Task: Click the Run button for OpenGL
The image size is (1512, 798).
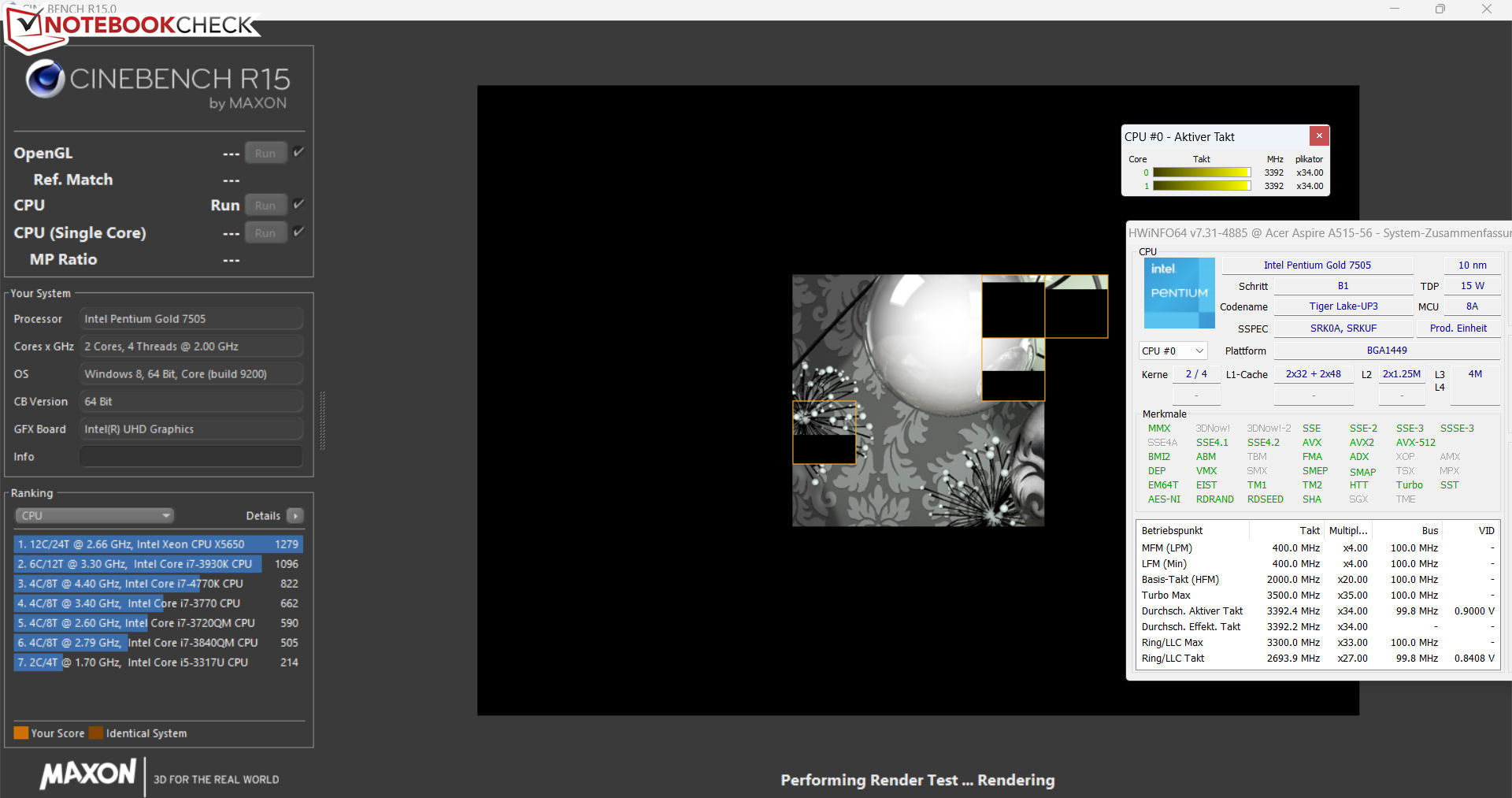Action: click(265, 153)
